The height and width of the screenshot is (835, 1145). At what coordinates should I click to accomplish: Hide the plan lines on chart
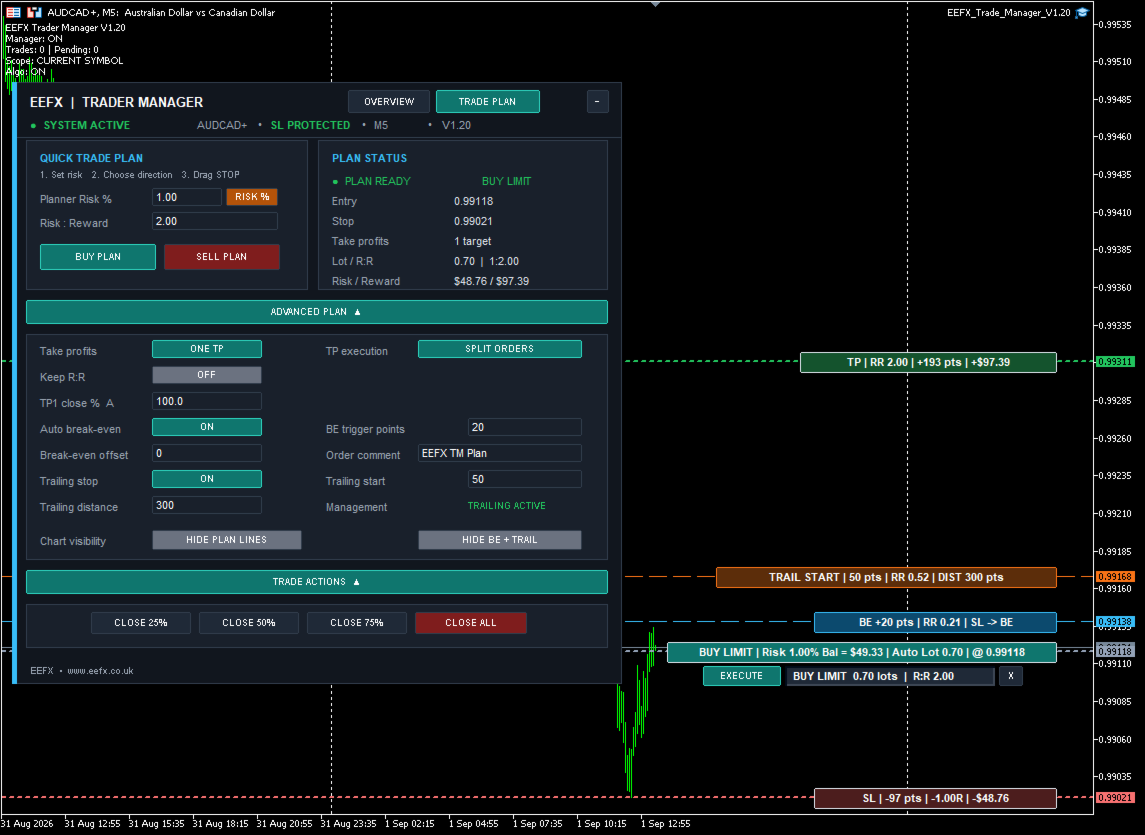[x=226, y=540]
